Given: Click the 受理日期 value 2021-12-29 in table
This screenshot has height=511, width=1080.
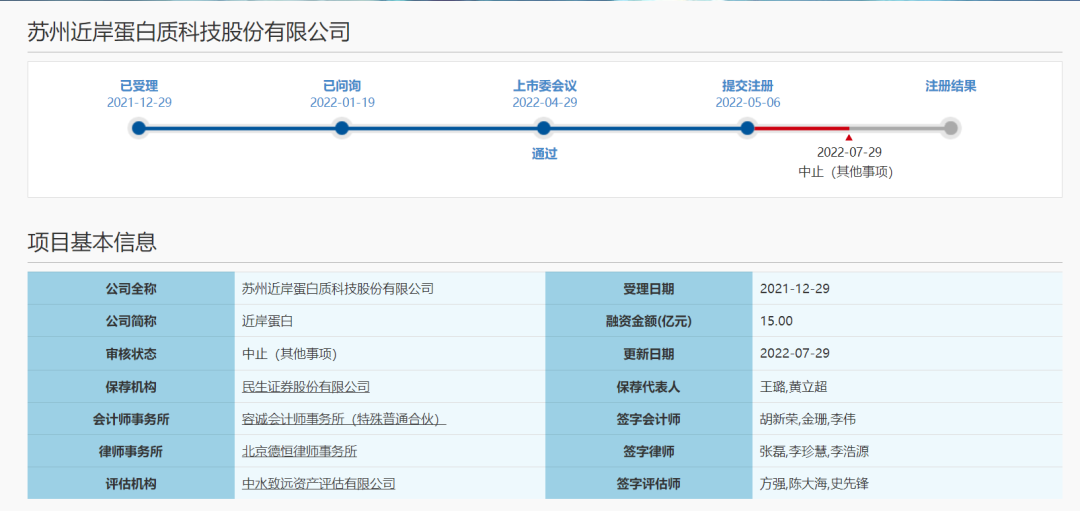Looking at the screenshot, I should [795, 289].
